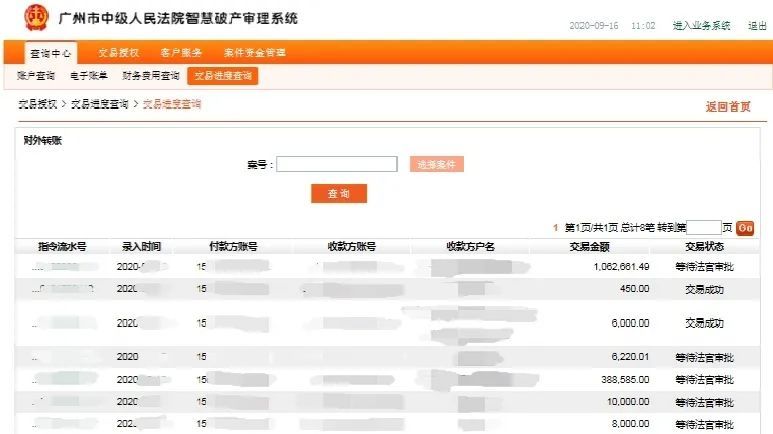Open the 查询中心 tab
This screenshot has width=773, height=434.
(51, 53)
